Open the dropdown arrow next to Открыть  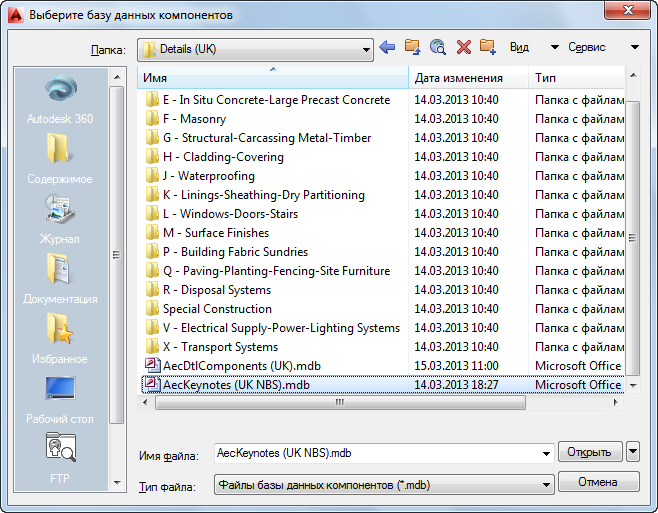[x=633, y=452]
